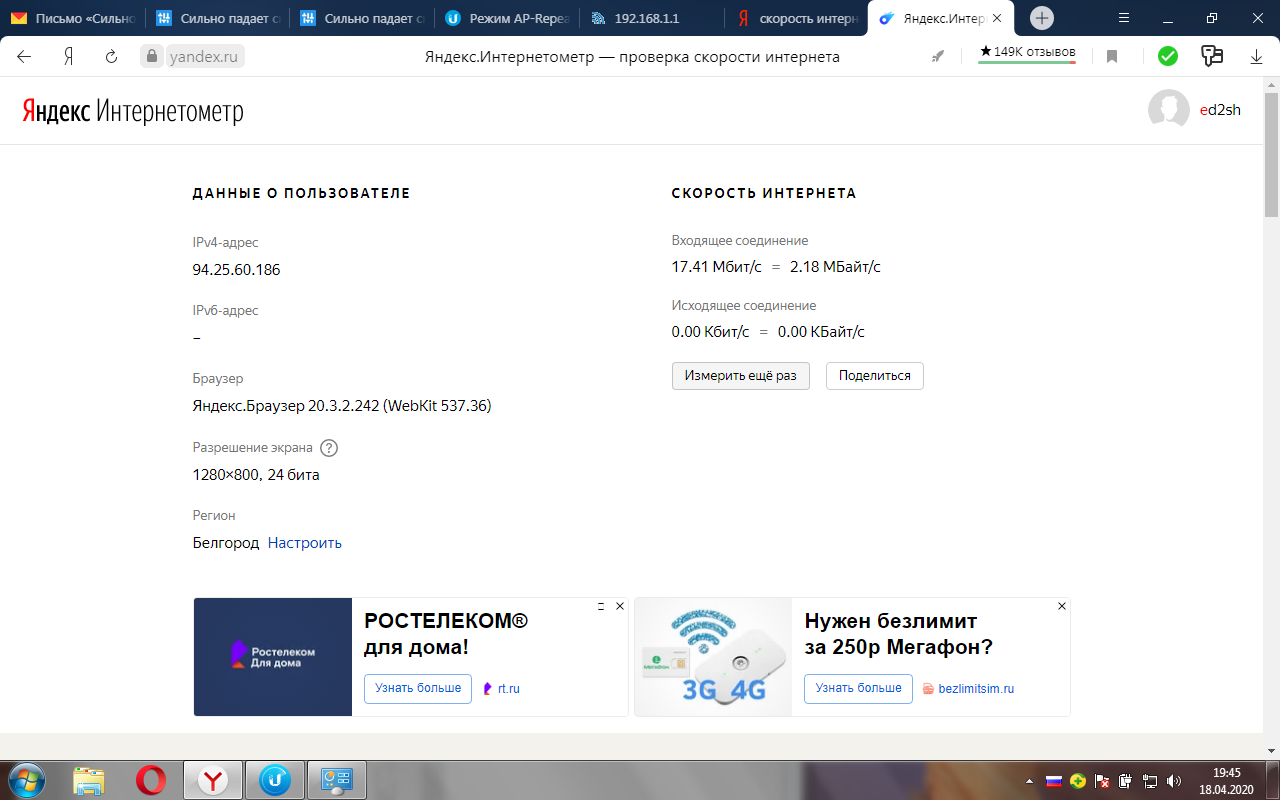Open downloads via the download arrow icon
Viewport: 1280px width, 800px height.
pos(1257,57)
